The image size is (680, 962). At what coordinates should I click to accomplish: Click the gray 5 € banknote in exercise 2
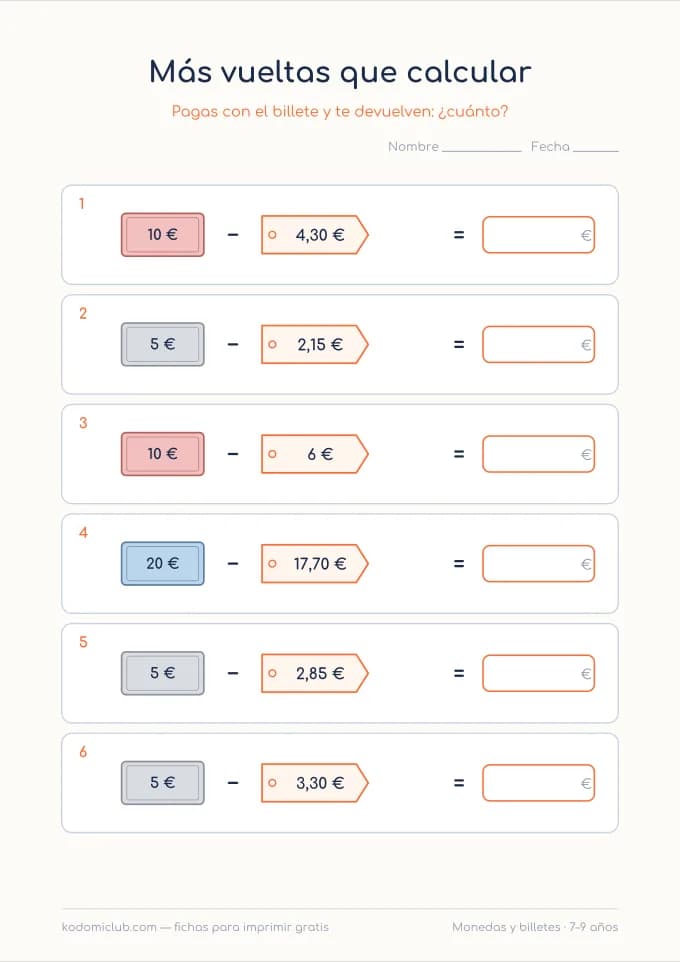pyautogui.click(x=163, y=344)
